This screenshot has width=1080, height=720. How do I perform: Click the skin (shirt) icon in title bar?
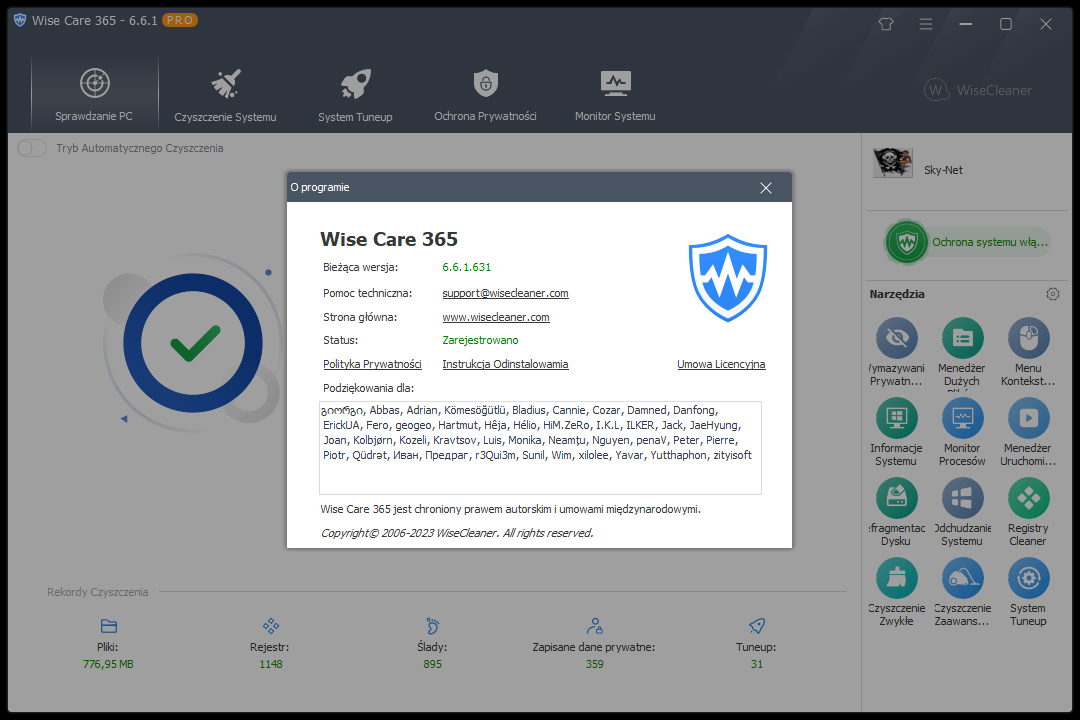[886, 24]
